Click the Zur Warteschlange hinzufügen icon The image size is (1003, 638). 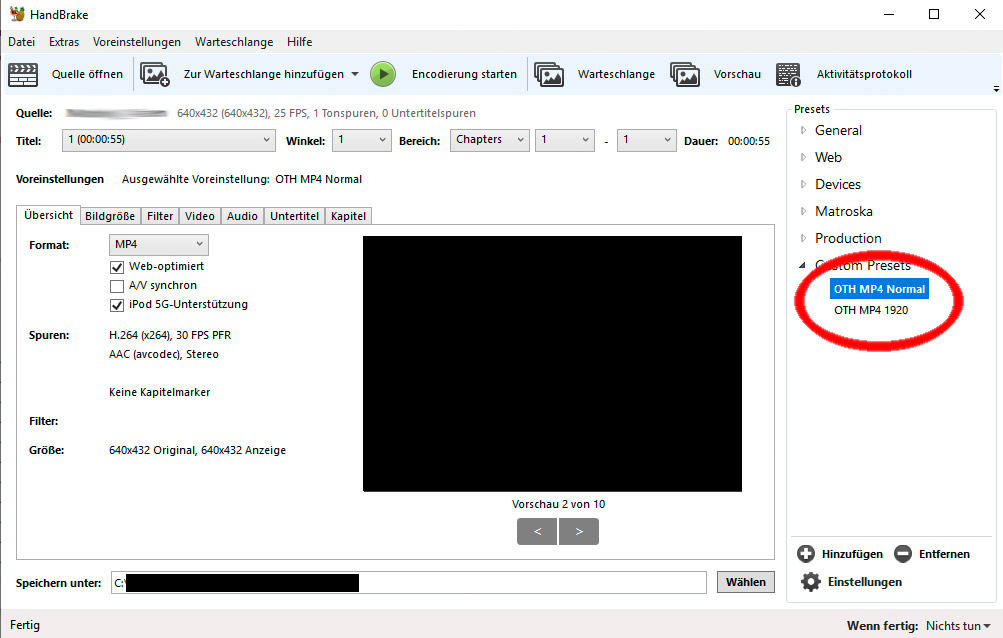[155, 74]
